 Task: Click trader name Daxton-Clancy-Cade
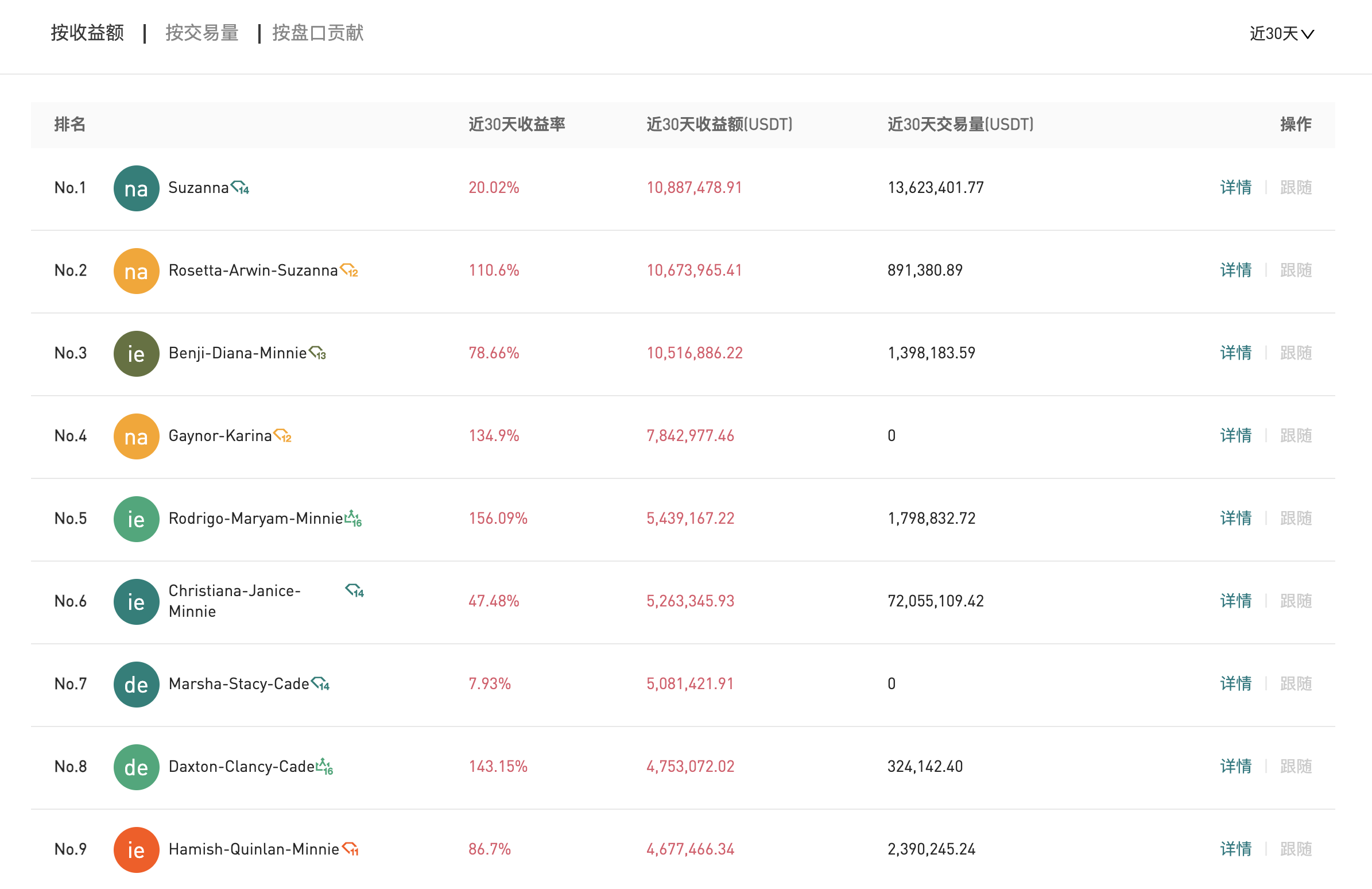tap(242, 766)
